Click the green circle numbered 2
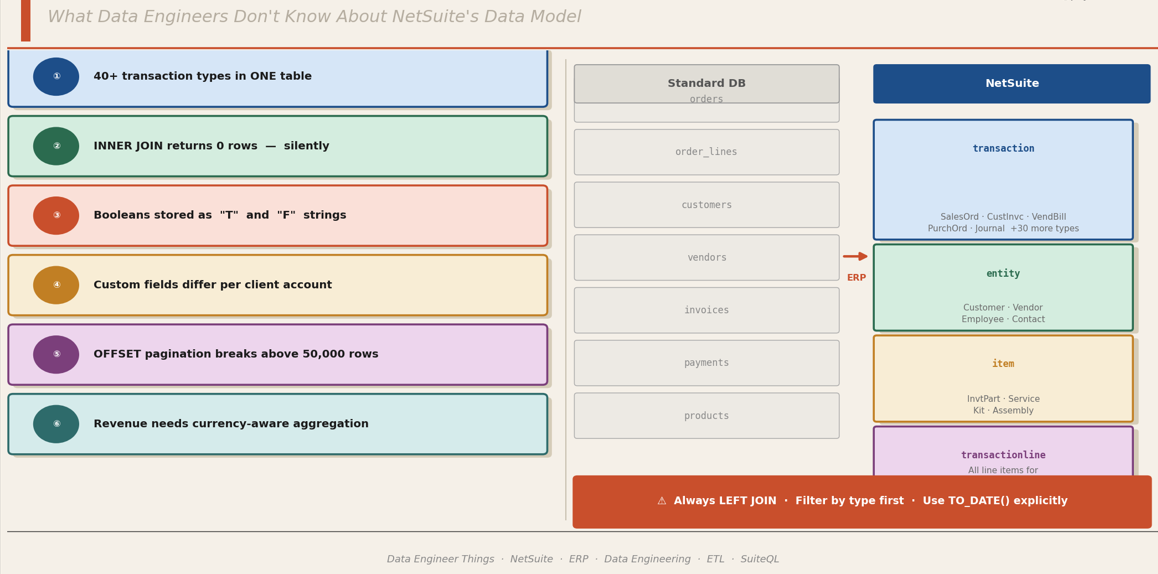Viewport: 1158px width, 574px height. (x=56, y=146)
